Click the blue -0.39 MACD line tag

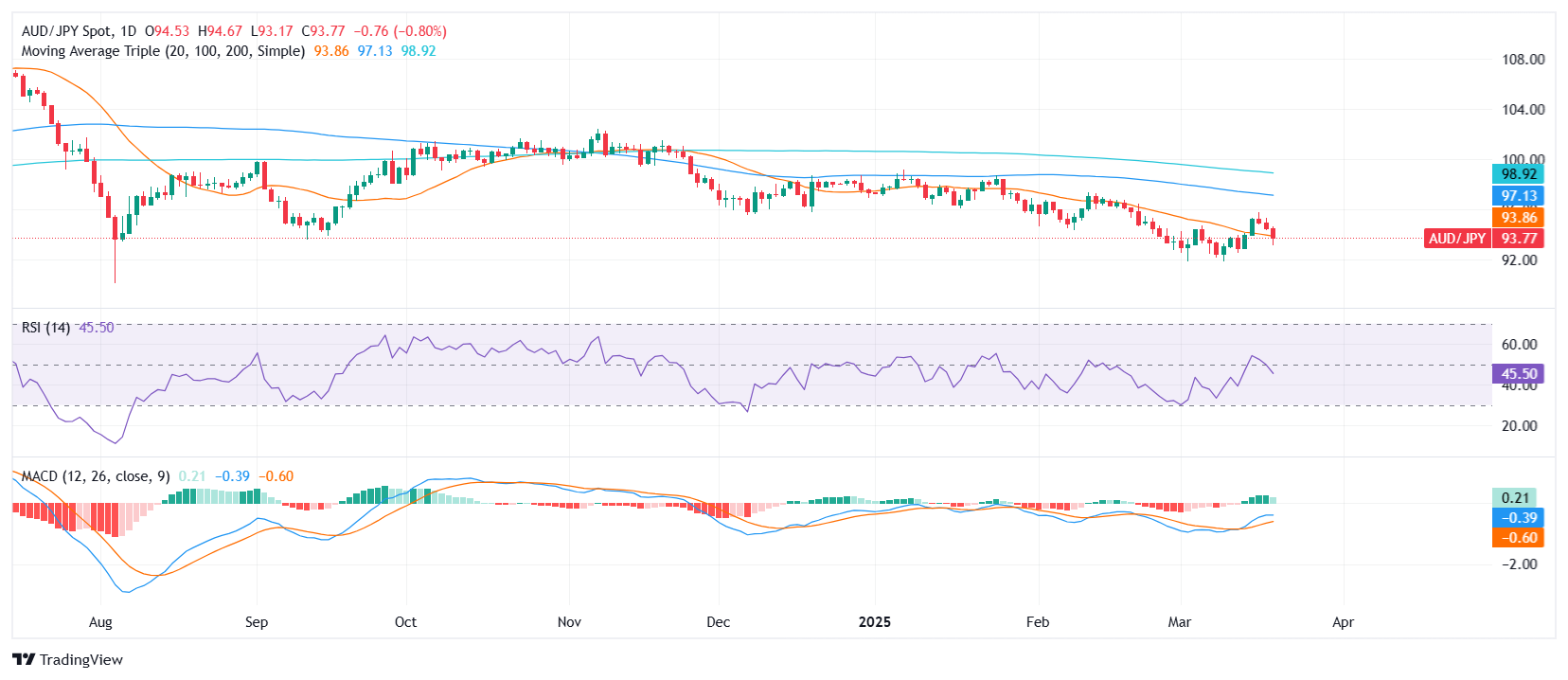1519,518
